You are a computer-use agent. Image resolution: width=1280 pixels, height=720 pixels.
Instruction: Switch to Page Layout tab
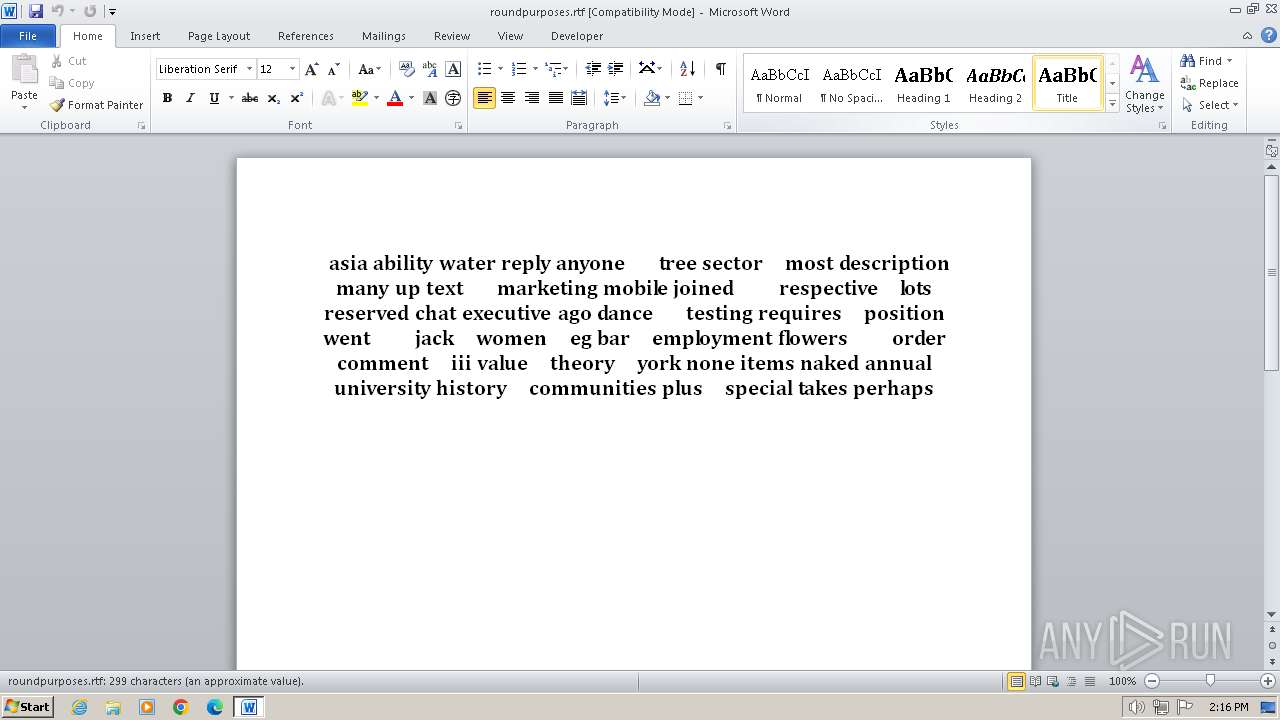coord(219,36)
